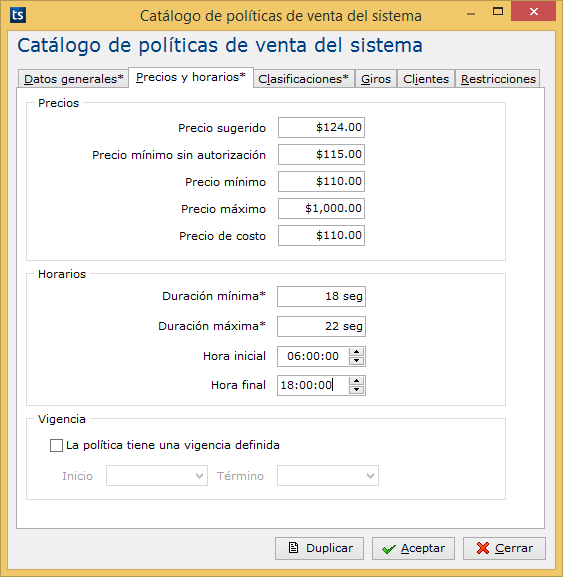This screenshot has height=577, width=563.
Task: Switch to the Datos generales tab
Action: click(x=73, y=79)
